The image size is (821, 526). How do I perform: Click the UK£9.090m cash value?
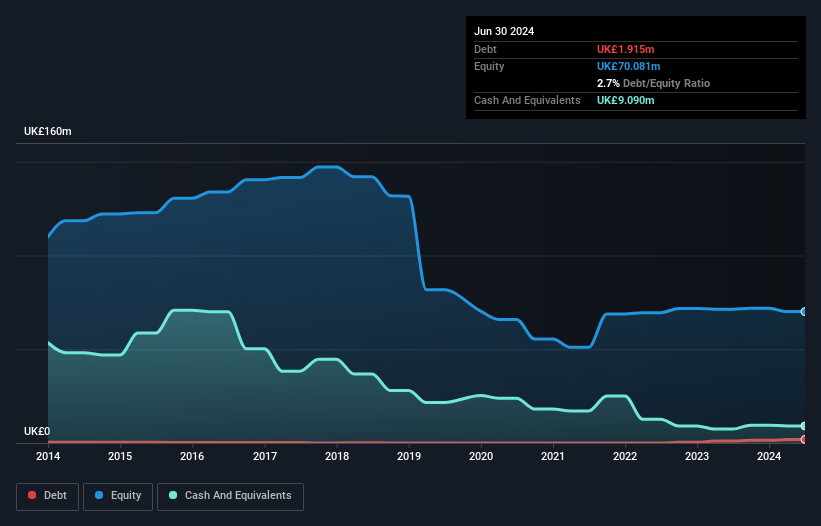(x=626, y=100)
